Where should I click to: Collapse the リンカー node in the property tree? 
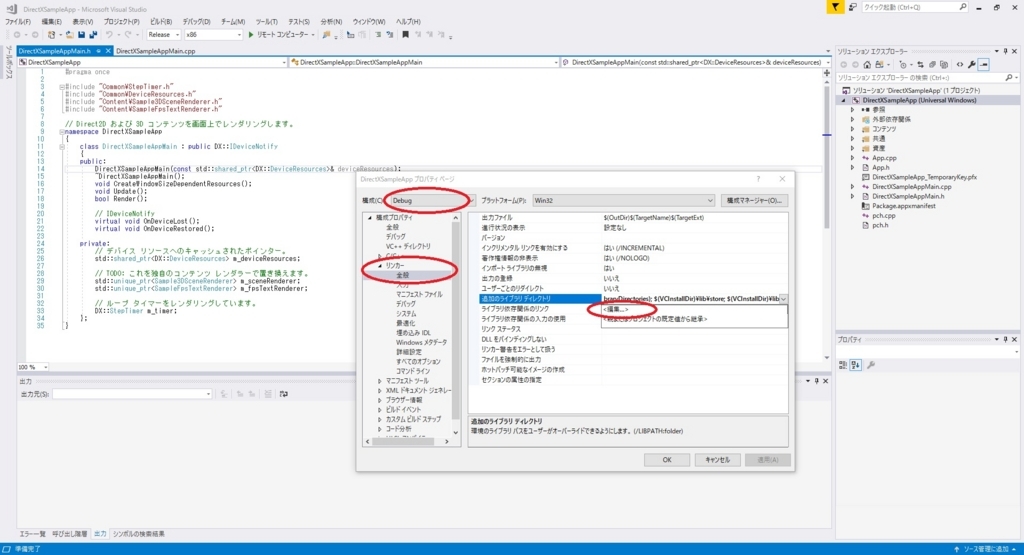point(379,266)
